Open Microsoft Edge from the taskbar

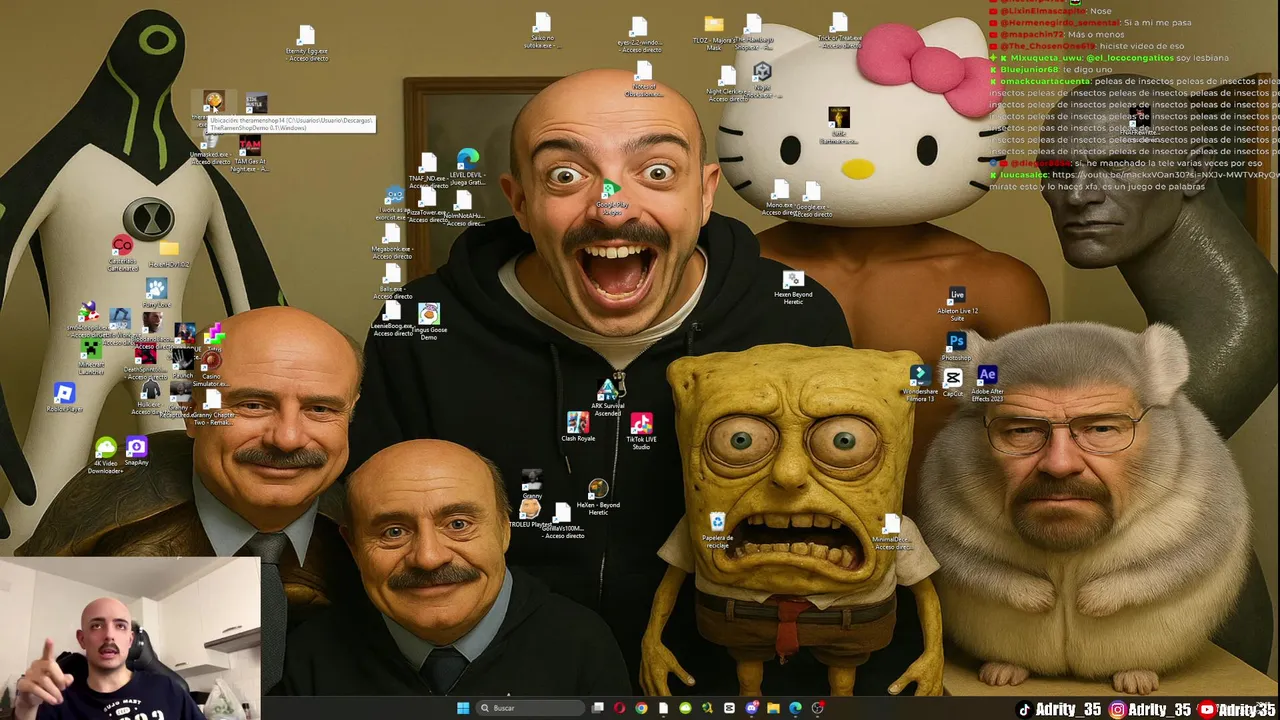(795, 708)
